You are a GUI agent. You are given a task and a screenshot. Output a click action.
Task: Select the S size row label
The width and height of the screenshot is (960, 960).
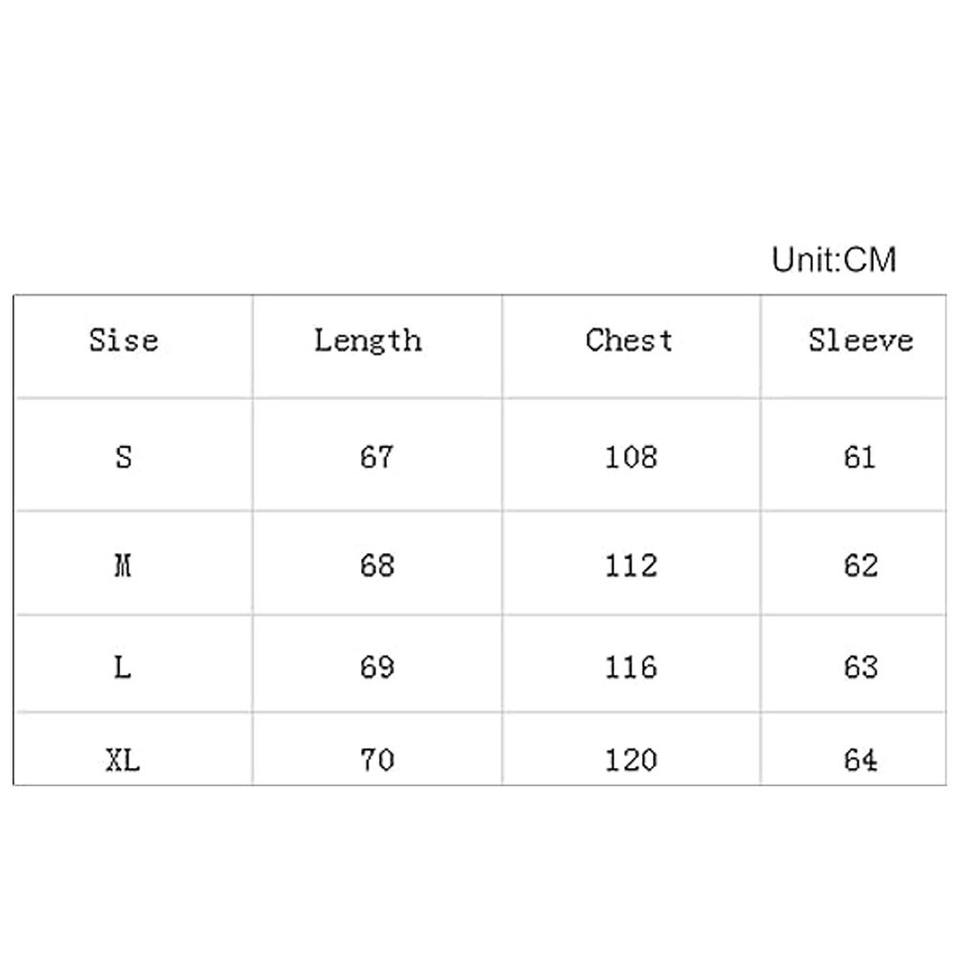tap(123, 457)
